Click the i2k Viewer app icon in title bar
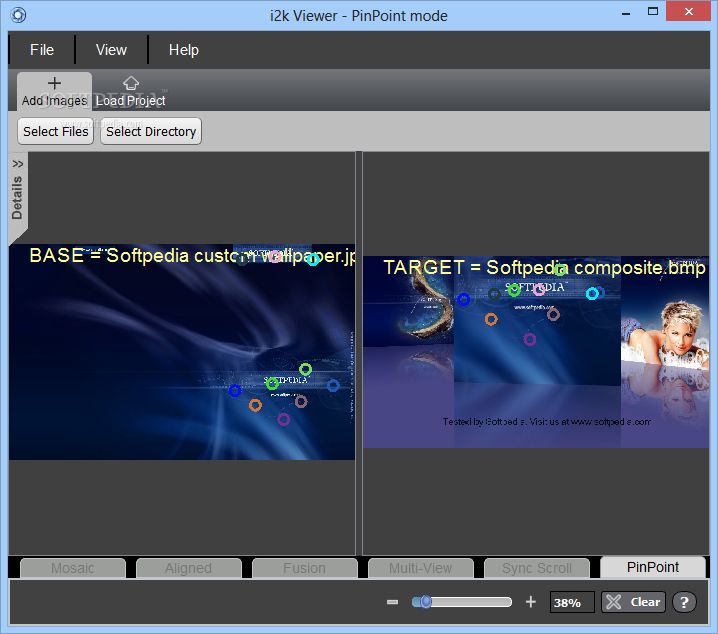 click(18, 15)
